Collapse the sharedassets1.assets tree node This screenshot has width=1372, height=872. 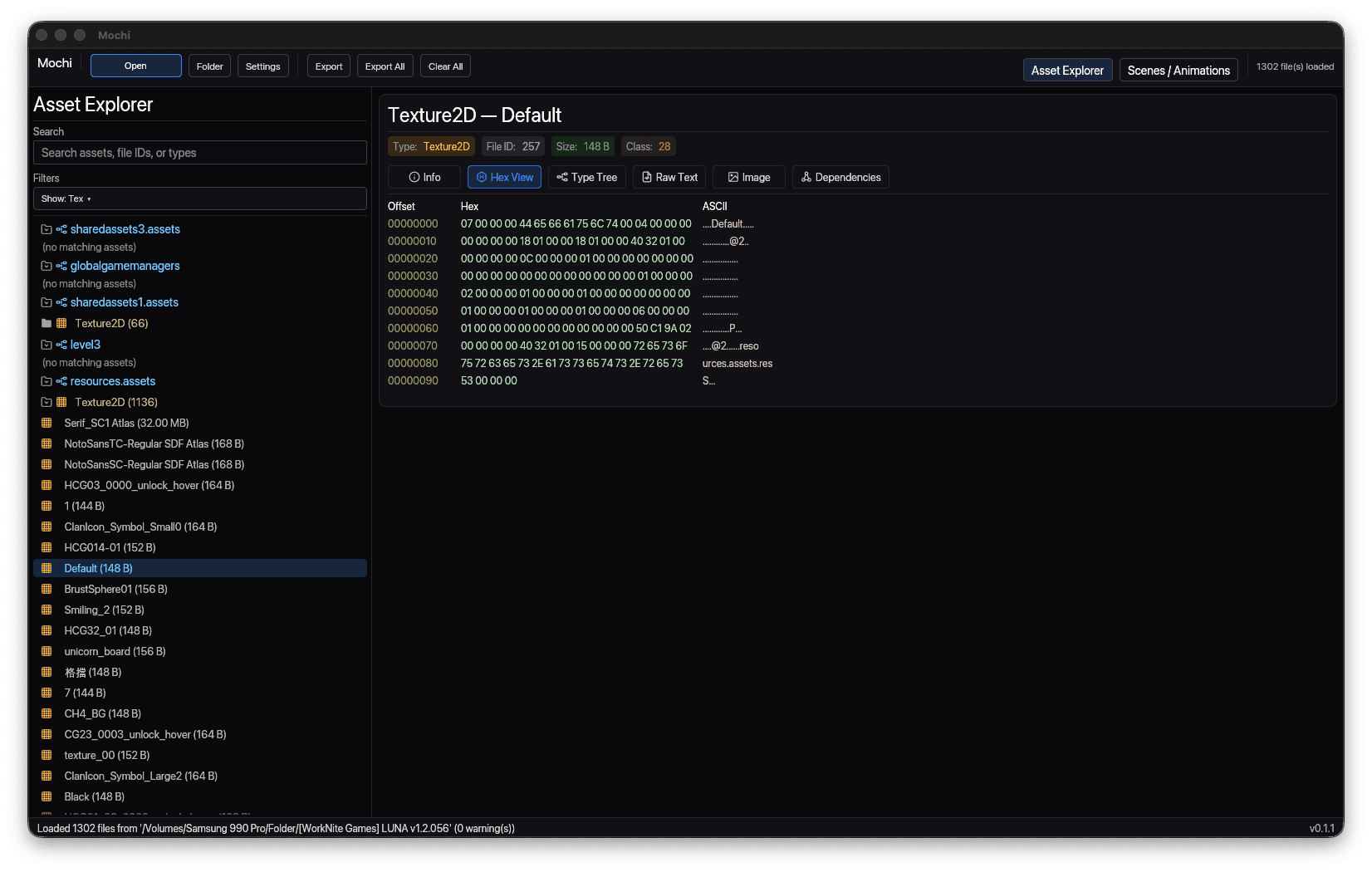(x=47, y=302)
